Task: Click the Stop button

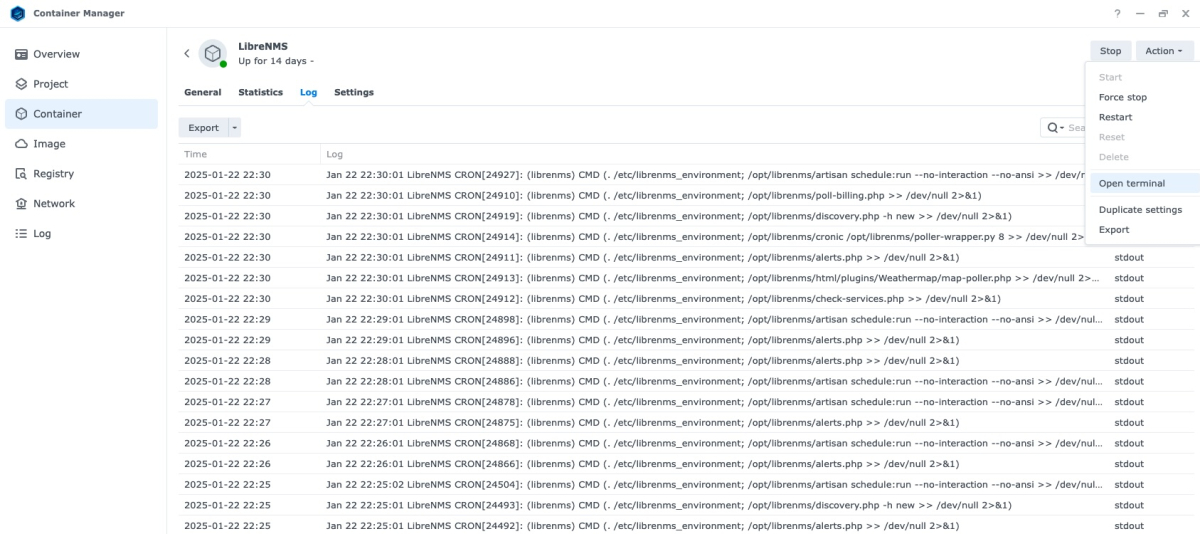Action: click(x=1110, y=51)
